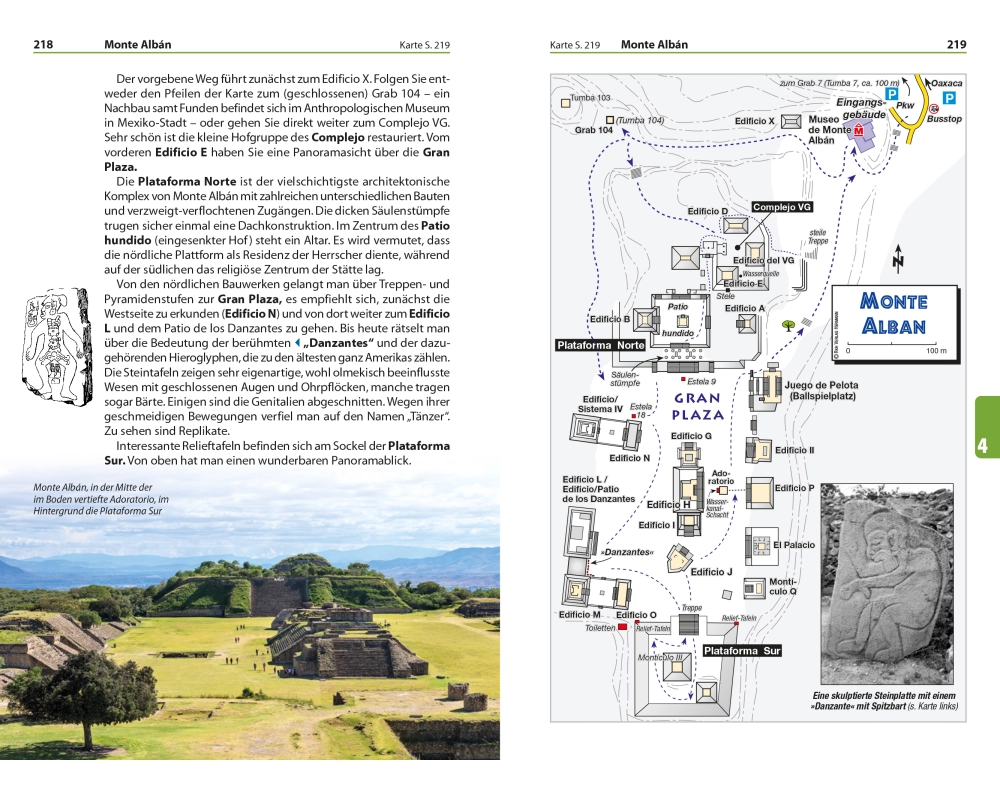Viewport: 1000px width, 800px height.
Task: Click the red museum M icon
Action: point(858,132)
